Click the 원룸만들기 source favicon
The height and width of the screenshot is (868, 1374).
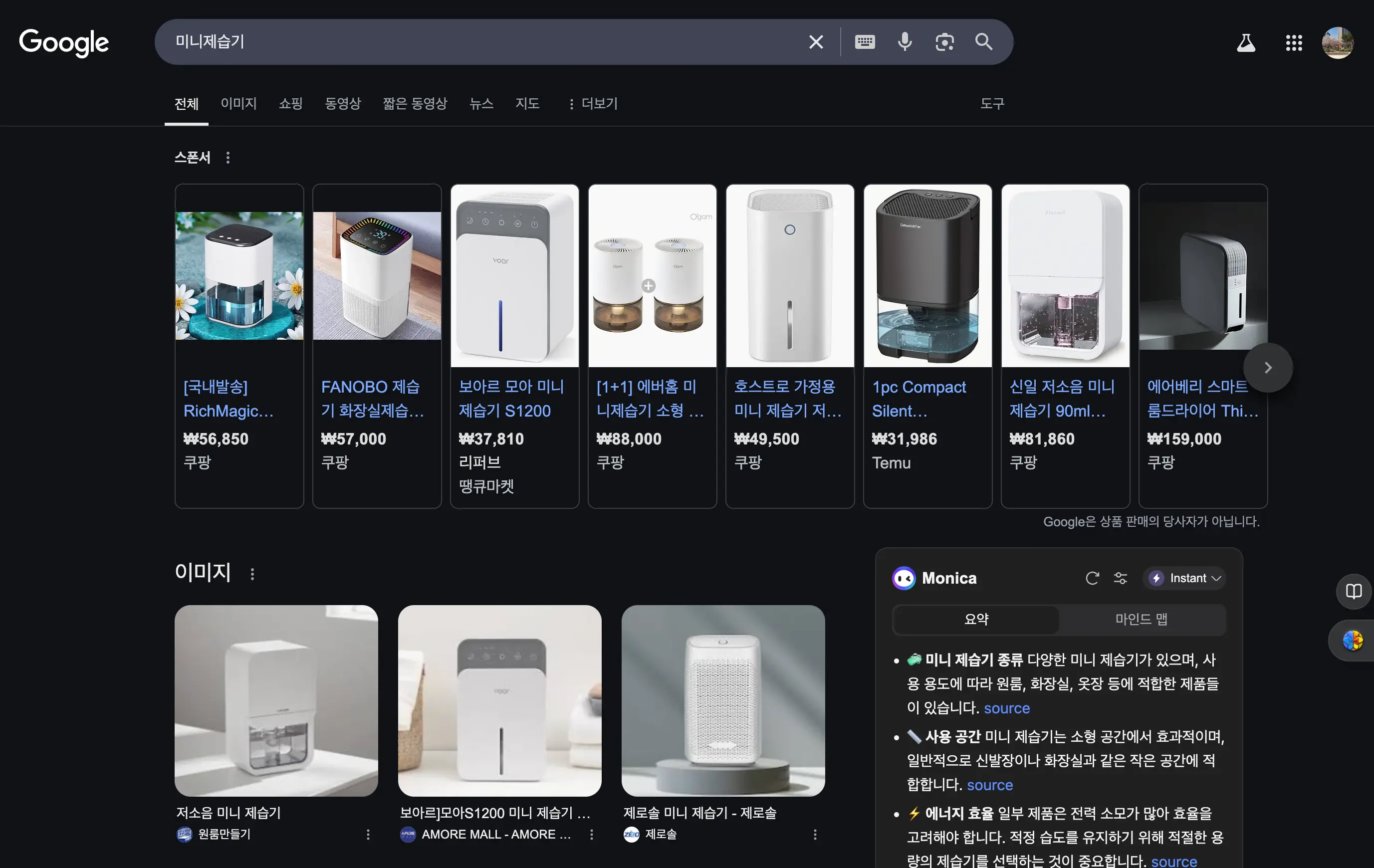point(184,835)
